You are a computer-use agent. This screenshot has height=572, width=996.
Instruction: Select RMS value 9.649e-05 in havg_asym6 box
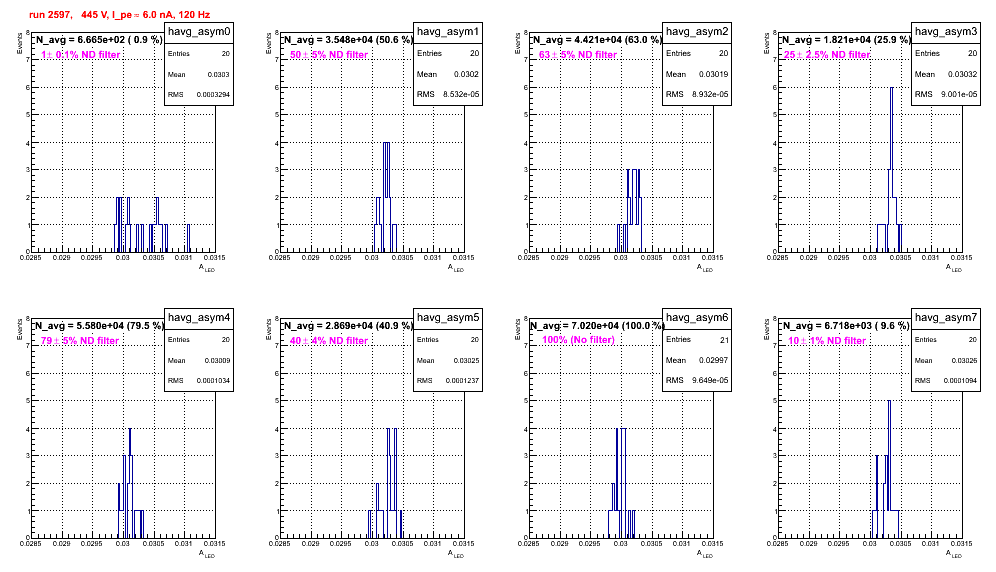(x=710, y=381)
